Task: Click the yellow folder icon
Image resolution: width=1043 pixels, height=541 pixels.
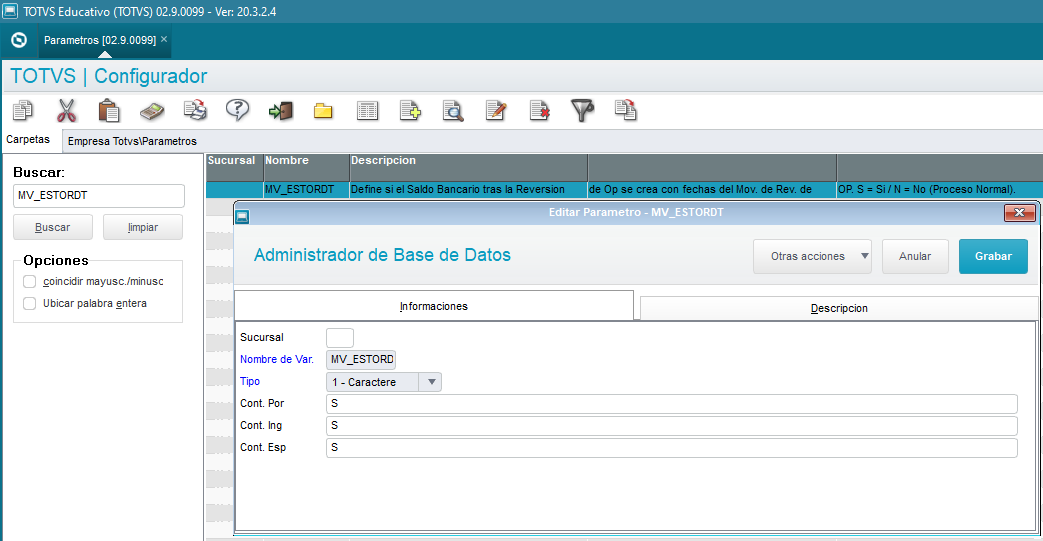Action: point(323,111)
